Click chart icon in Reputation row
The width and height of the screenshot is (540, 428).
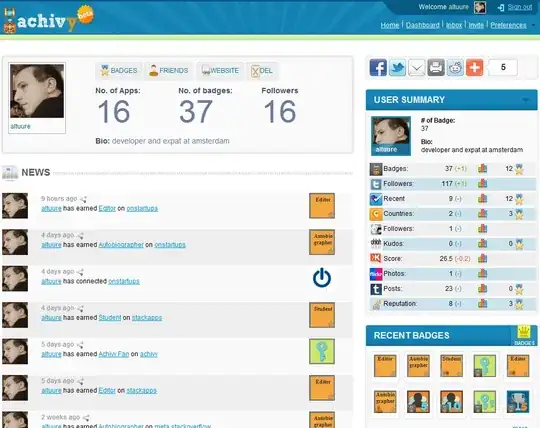[482, 303]
